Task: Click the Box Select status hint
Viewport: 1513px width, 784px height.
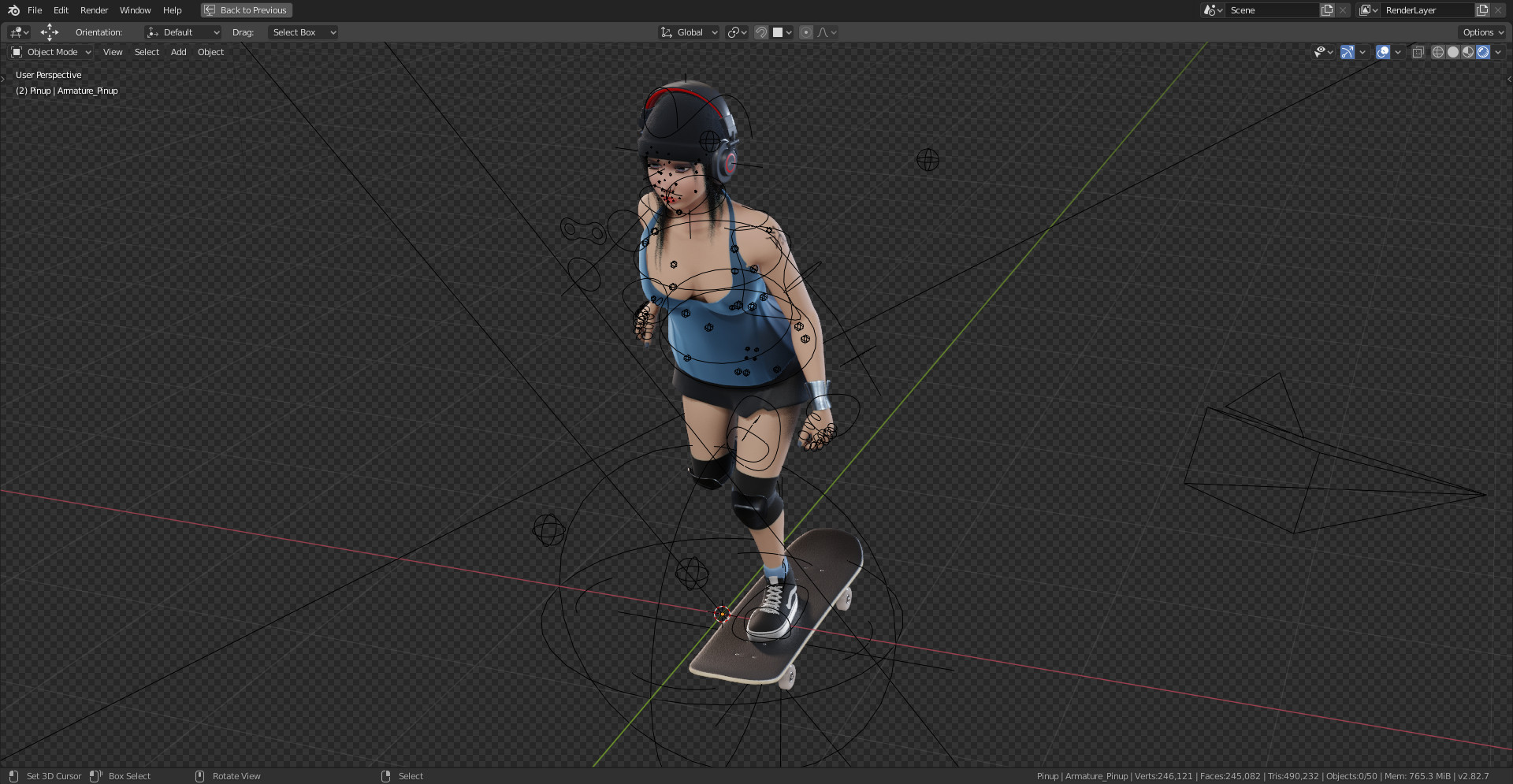Action: point(129,776)
